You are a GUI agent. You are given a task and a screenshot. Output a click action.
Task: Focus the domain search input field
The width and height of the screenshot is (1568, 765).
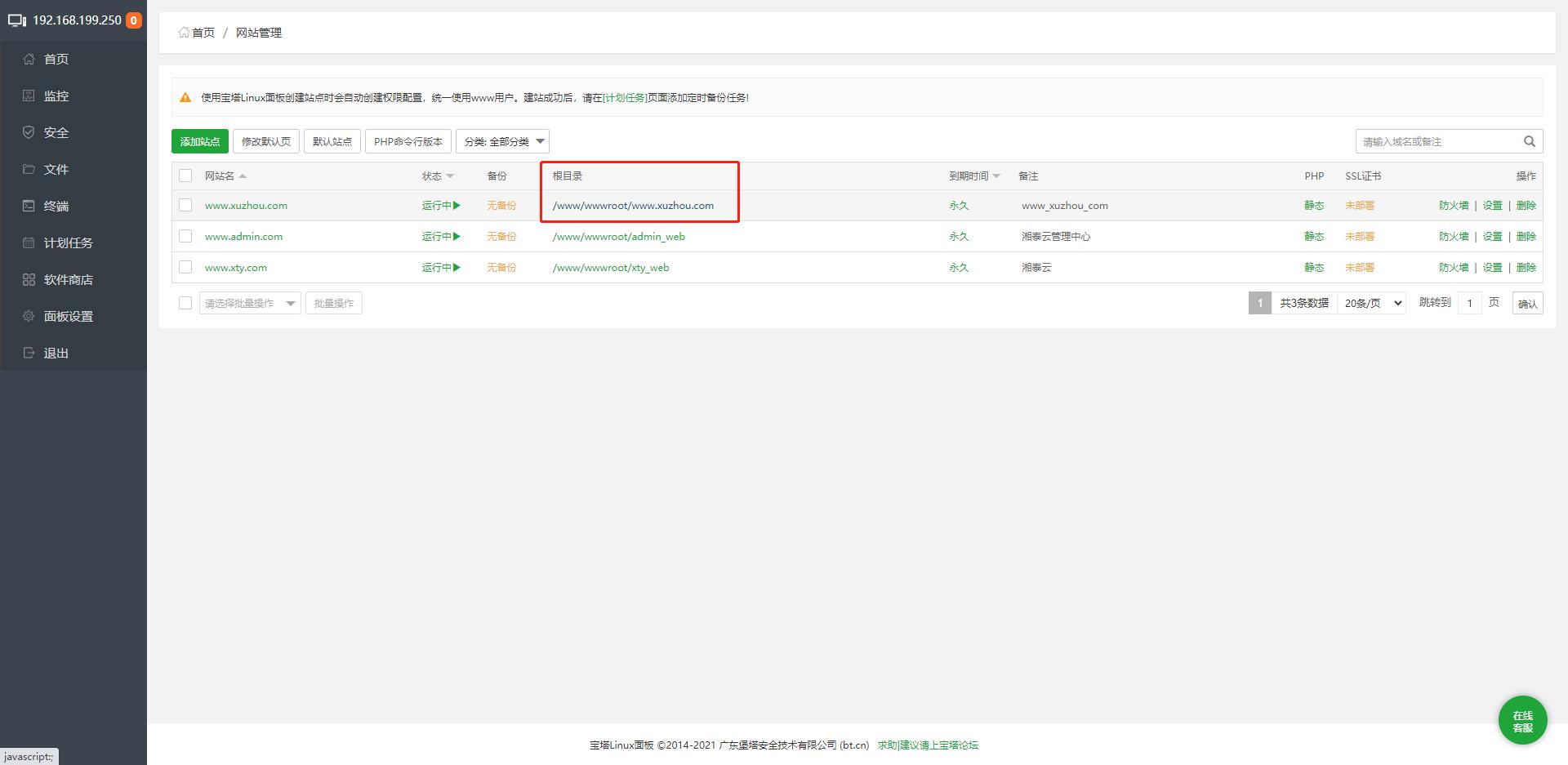(1437, 141)
